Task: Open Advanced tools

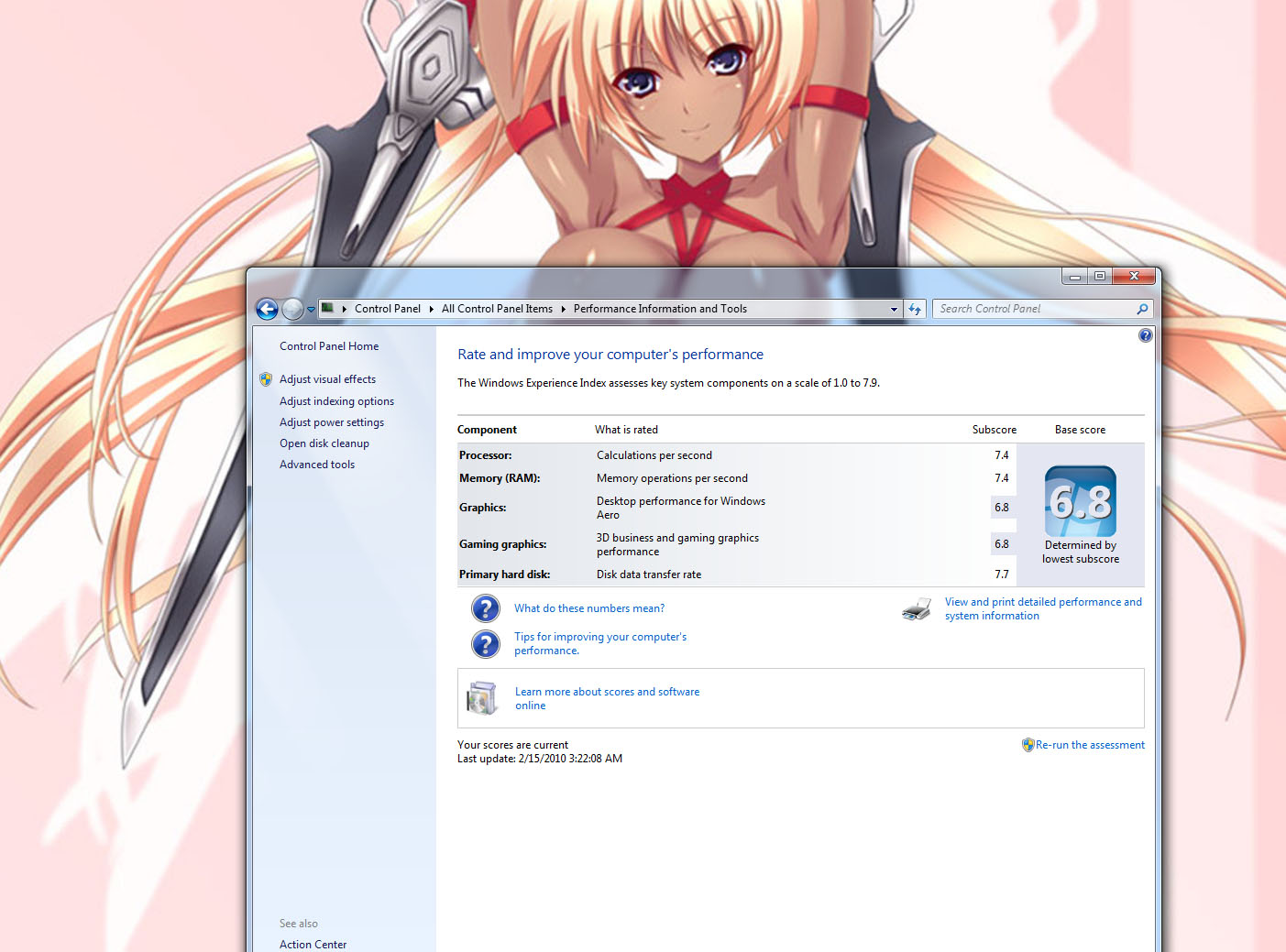Action: (317, 465)
